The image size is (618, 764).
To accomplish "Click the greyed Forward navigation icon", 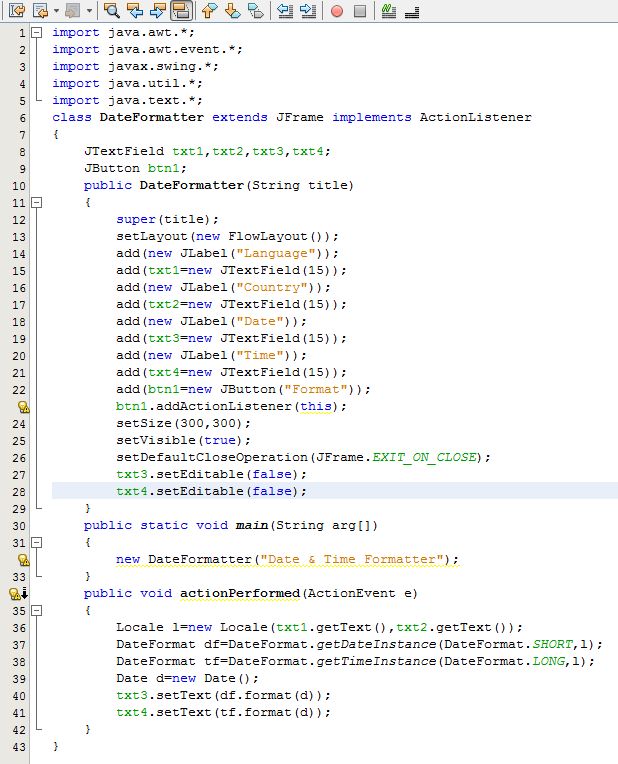I will point(73,10).
